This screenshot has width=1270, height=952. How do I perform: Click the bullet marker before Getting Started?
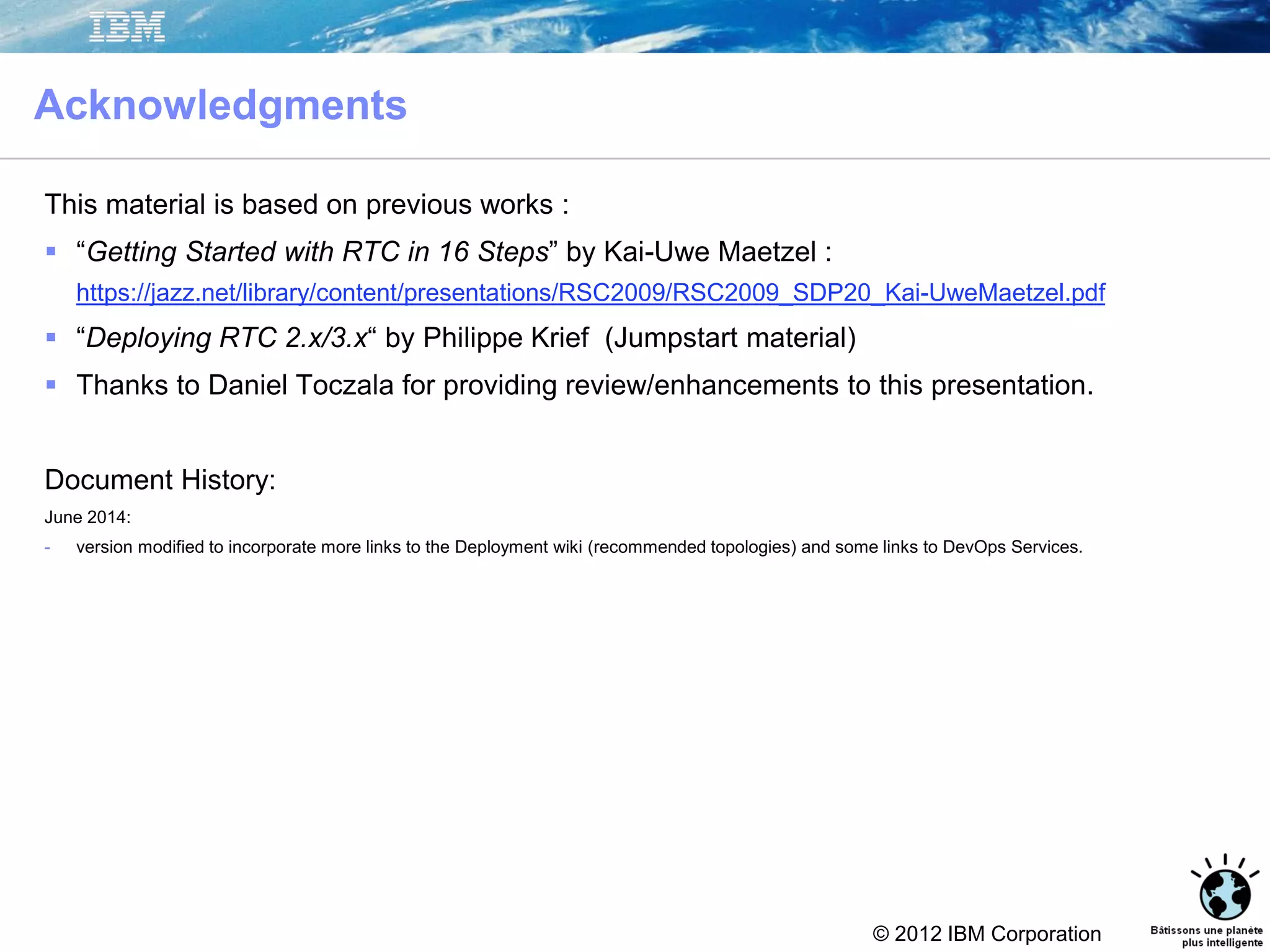coord(51,252)
